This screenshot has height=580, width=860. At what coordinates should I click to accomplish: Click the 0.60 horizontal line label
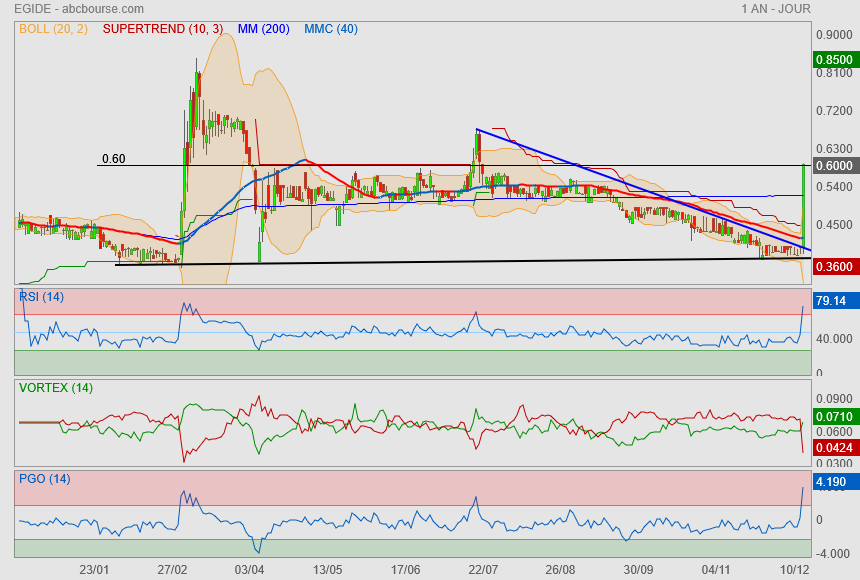(113, 159)
